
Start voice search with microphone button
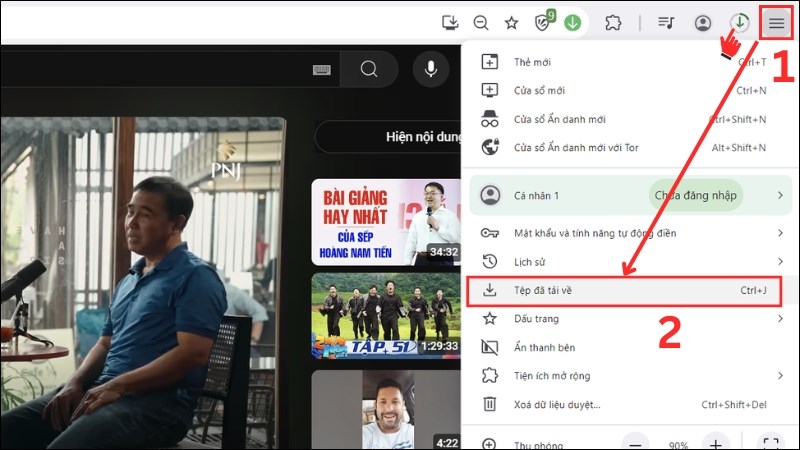(x=431, y=68)
